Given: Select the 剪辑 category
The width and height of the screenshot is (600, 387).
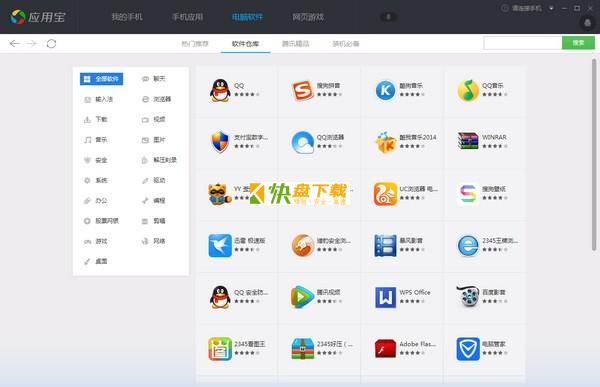Looking at the screenshot, I should (154, 221).
